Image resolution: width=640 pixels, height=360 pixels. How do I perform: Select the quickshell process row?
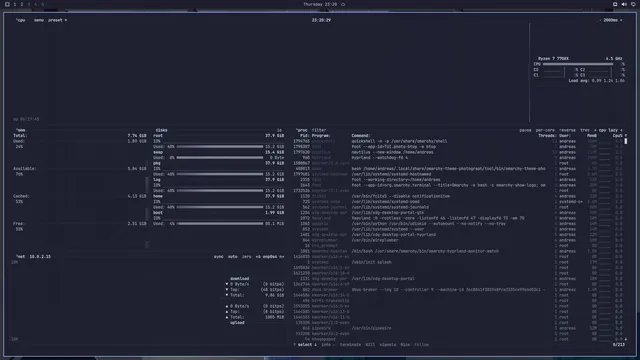(458, 141)
